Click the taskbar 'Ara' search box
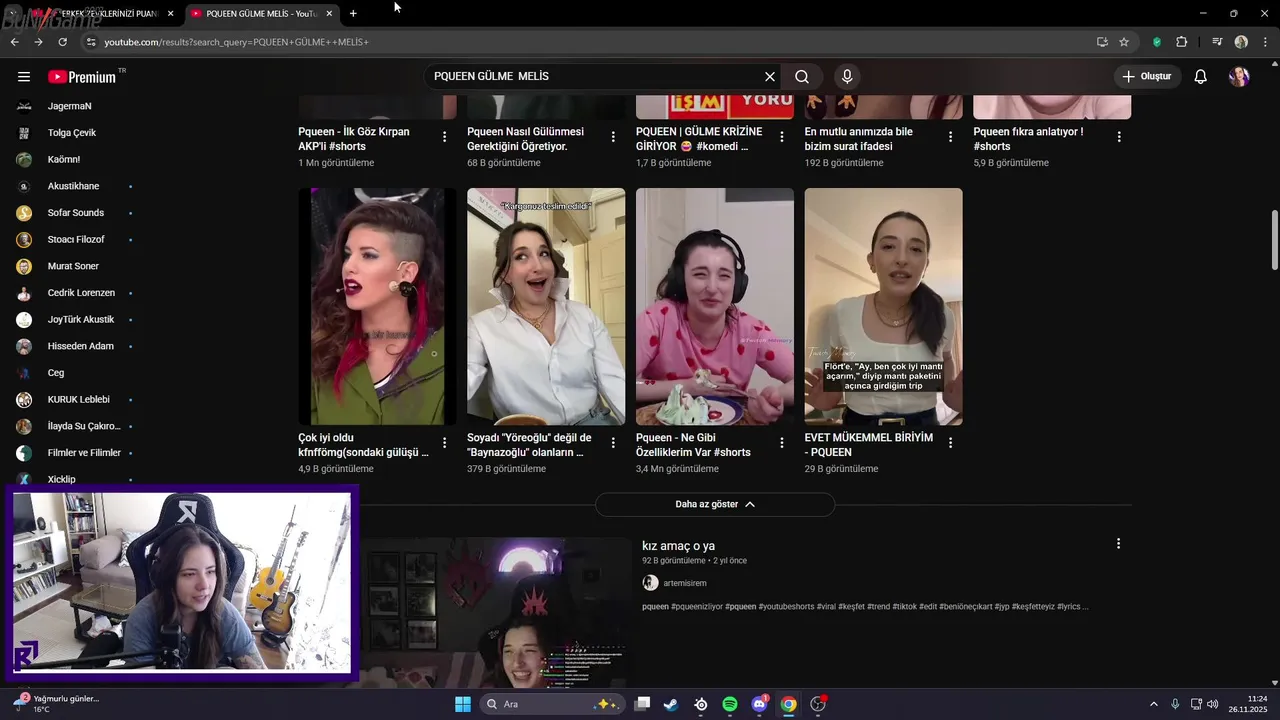 pos(553,704)
